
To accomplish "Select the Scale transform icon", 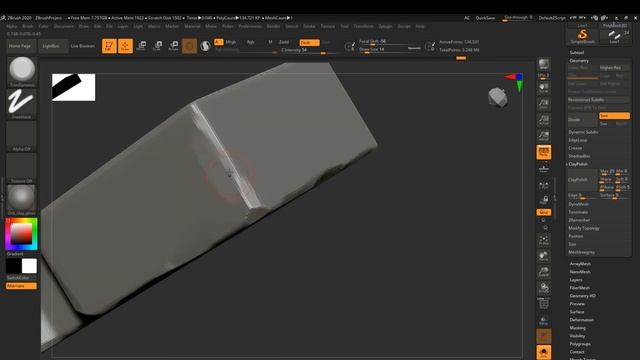I will click(x=158, y=46).
